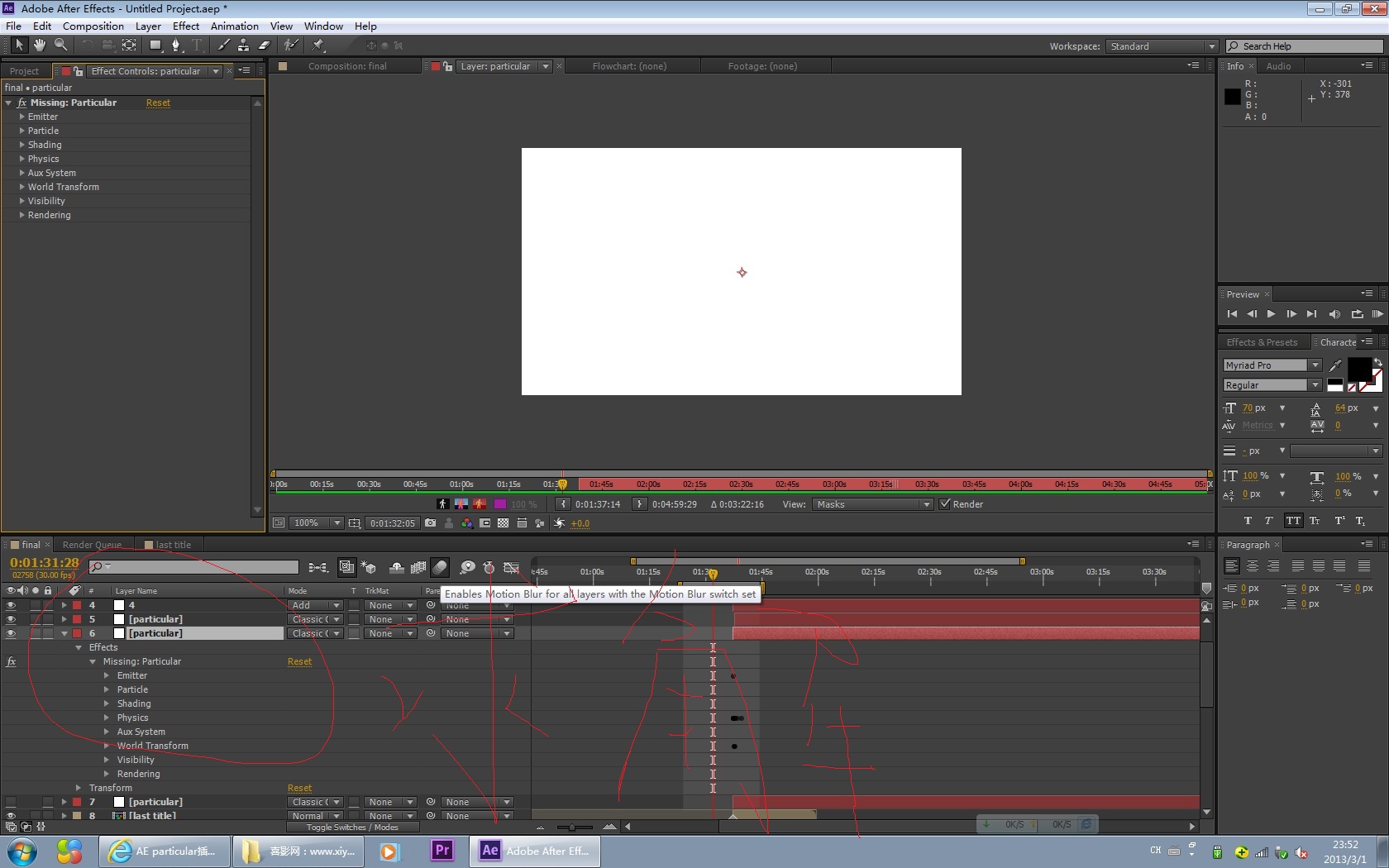Hide layer 6 particular via eye icon
Image resolution: width=1389 pixels, height=868 pixels.
pyautogui.click(x=11, y=633)
